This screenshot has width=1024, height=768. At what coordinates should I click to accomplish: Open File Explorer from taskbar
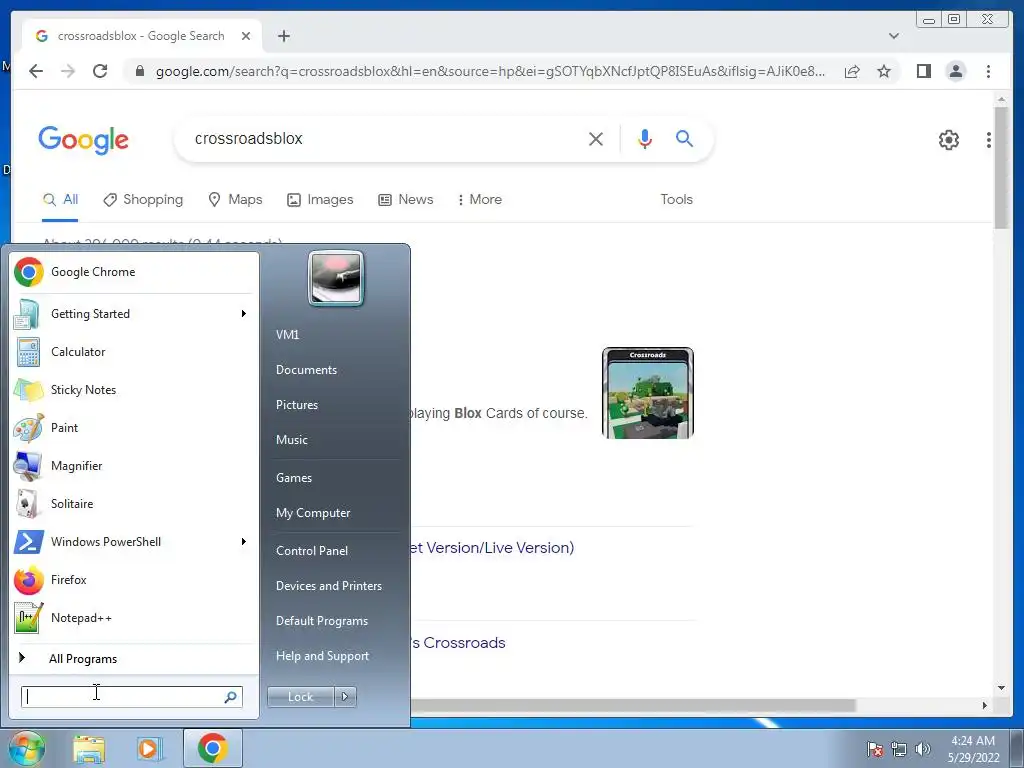(89, 748)
